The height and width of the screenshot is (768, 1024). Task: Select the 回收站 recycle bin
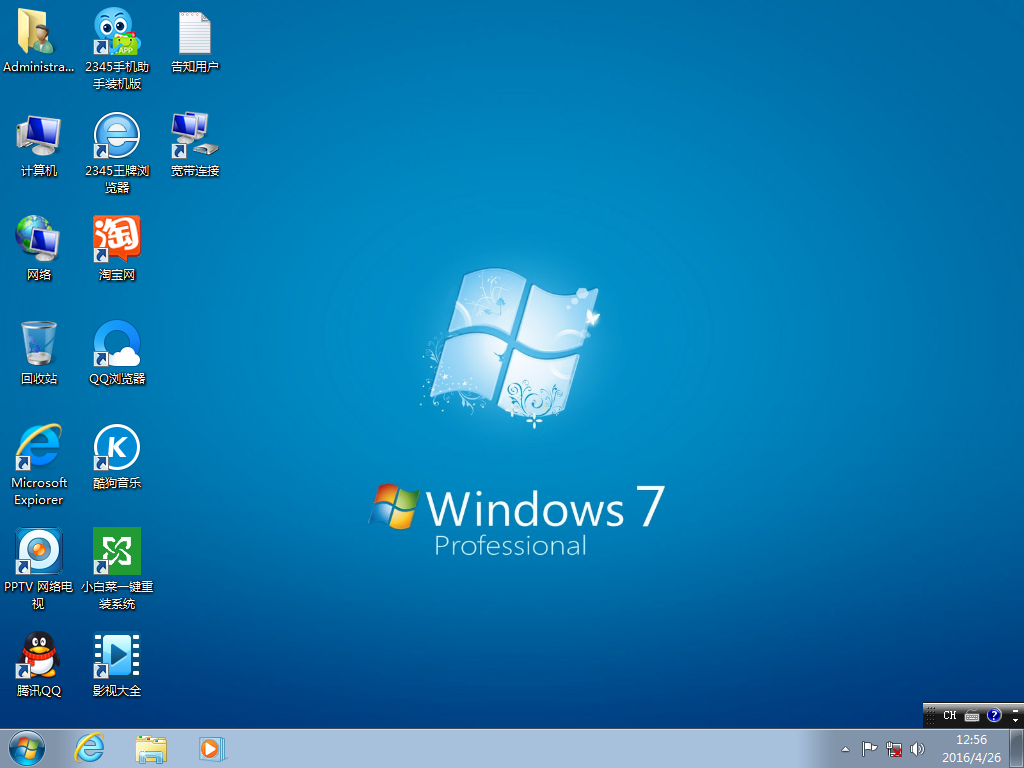click(x=39, y=353)
